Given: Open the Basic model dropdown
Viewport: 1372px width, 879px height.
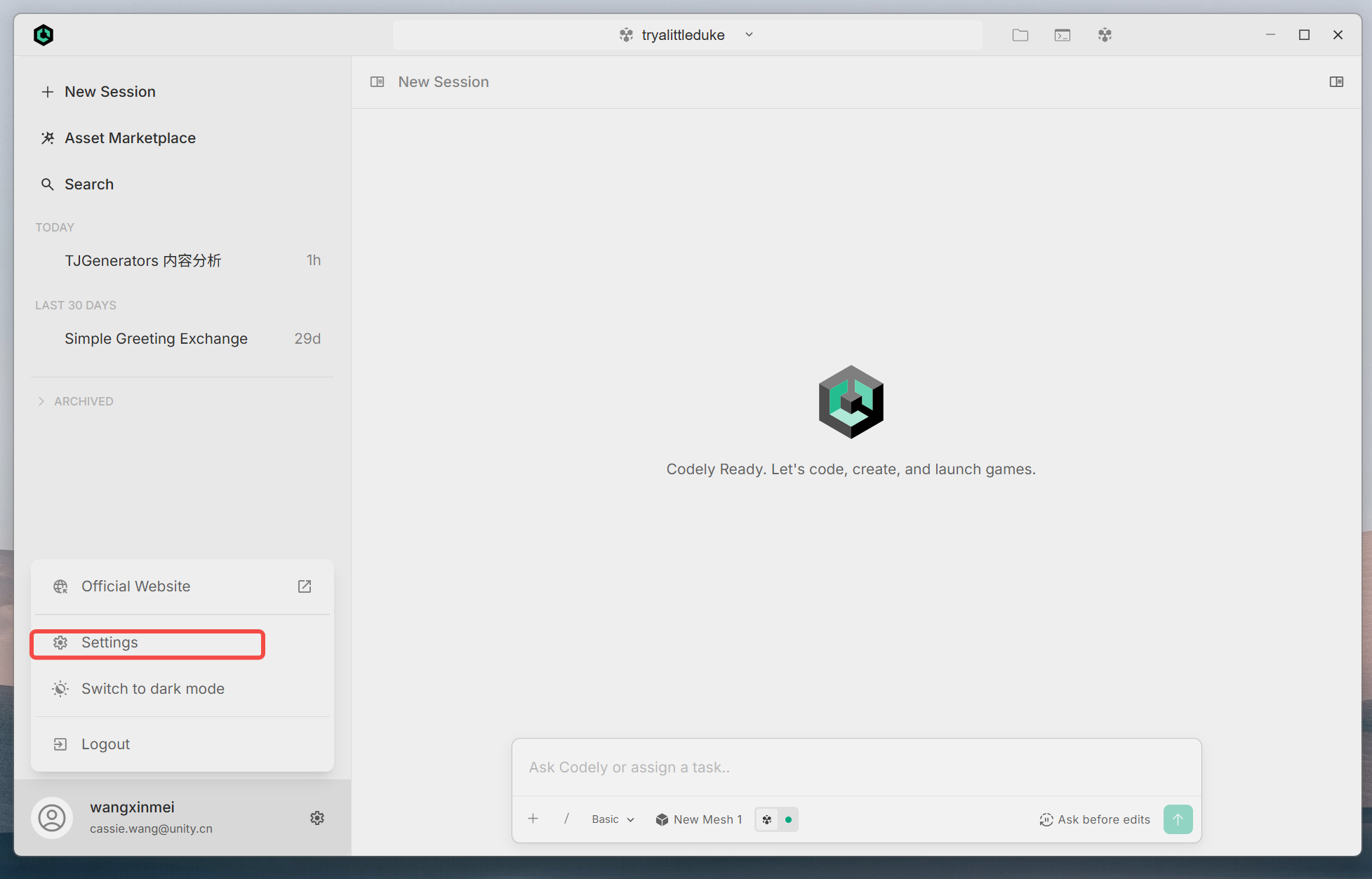Looking at the screenshot, I should click(x=613, y=819).
